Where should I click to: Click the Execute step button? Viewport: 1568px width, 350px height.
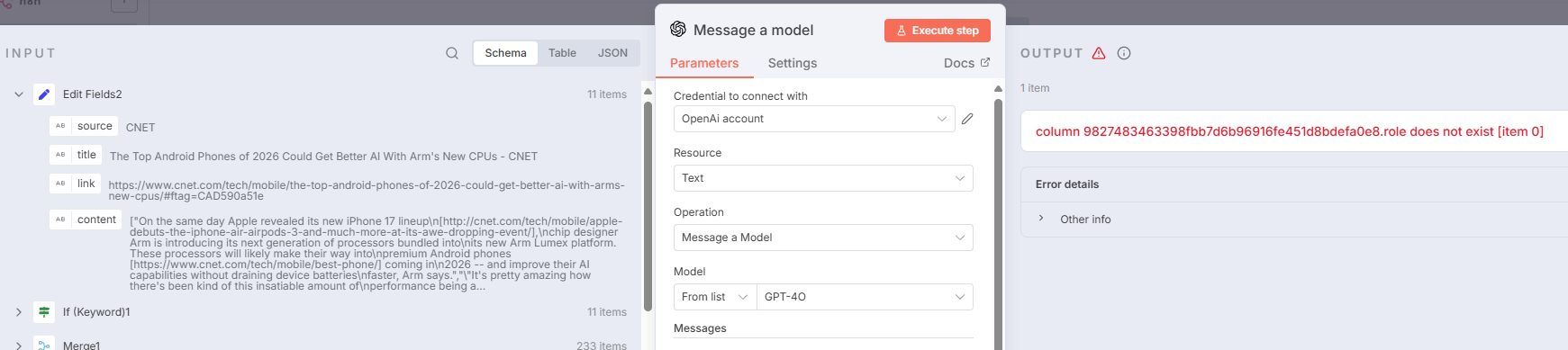[x=938, y=31]
